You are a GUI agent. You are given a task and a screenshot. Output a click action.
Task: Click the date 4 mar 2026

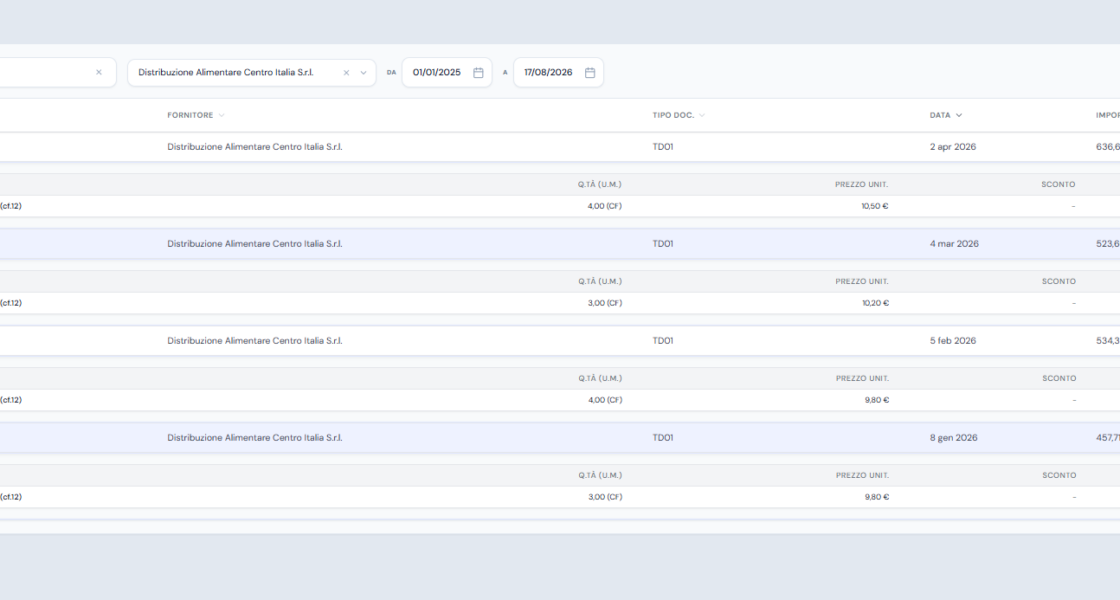tap(954, 244)
